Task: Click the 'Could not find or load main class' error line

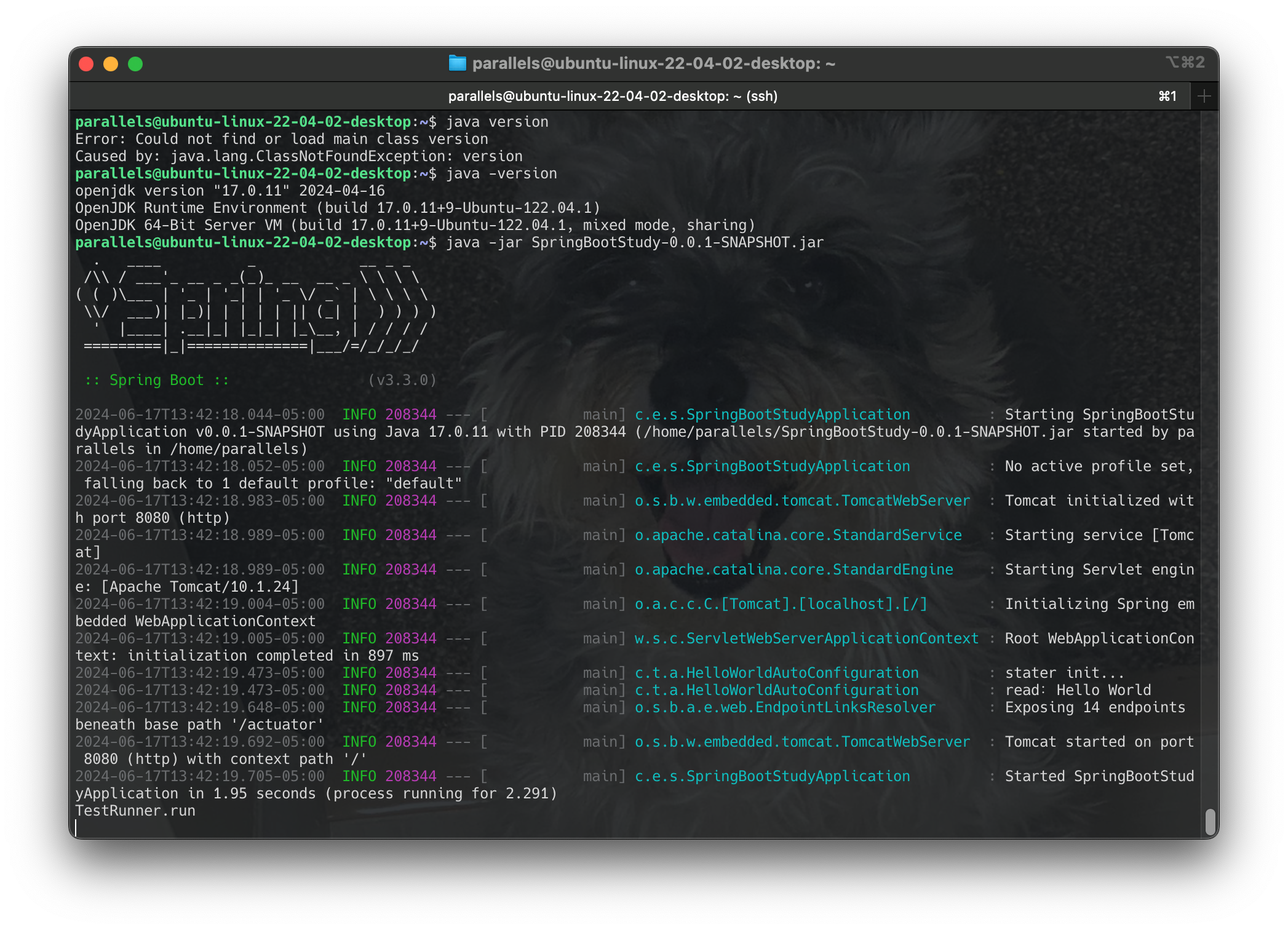Action: coord(282,139)
